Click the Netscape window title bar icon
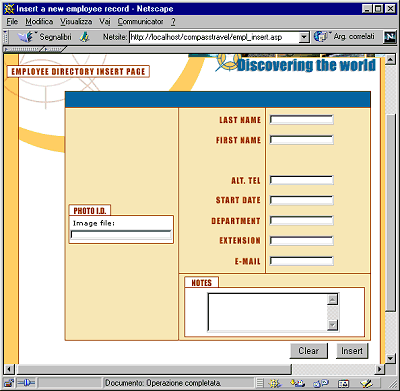Viewport: 400px width, 391px height. click(9, 9)
